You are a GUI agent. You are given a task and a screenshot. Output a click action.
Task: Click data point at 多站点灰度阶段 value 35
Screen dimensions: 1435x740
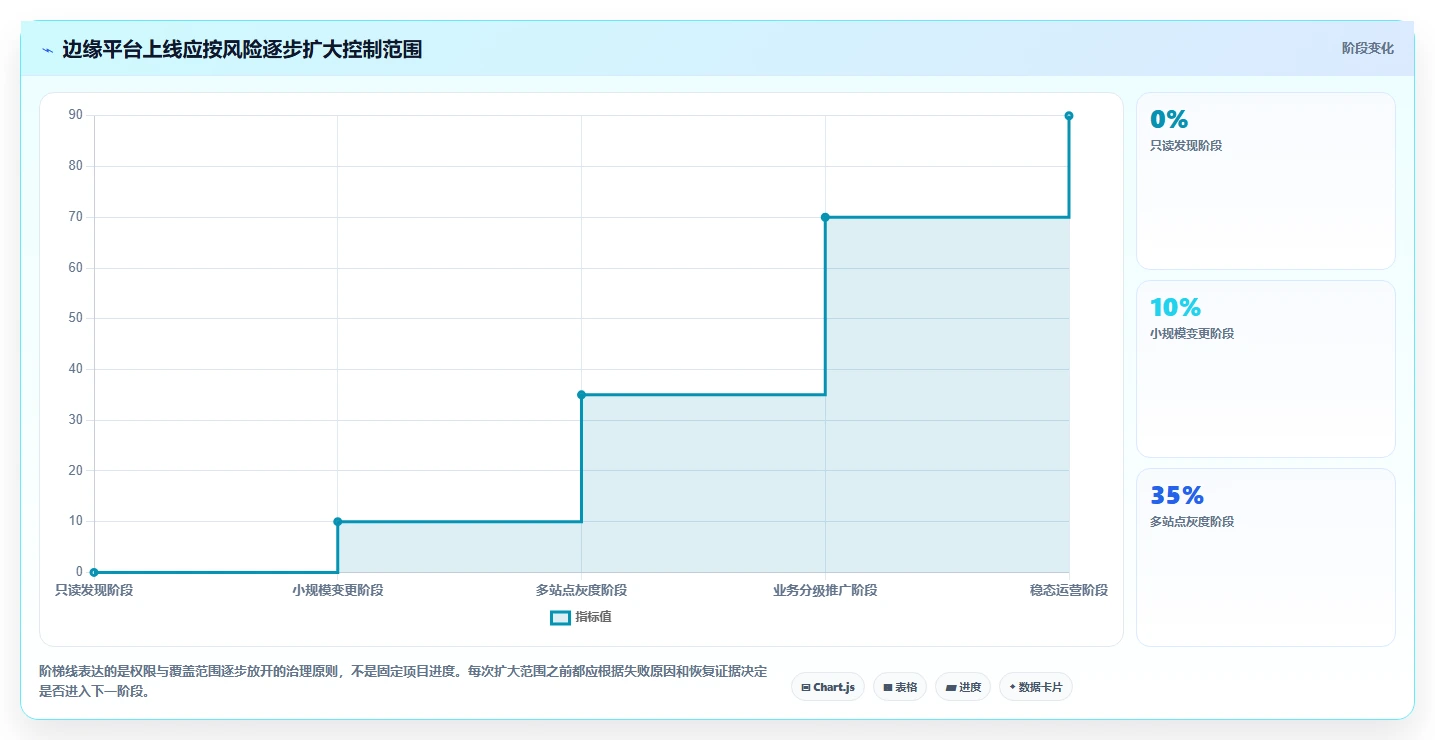click(x=581, y=394)
